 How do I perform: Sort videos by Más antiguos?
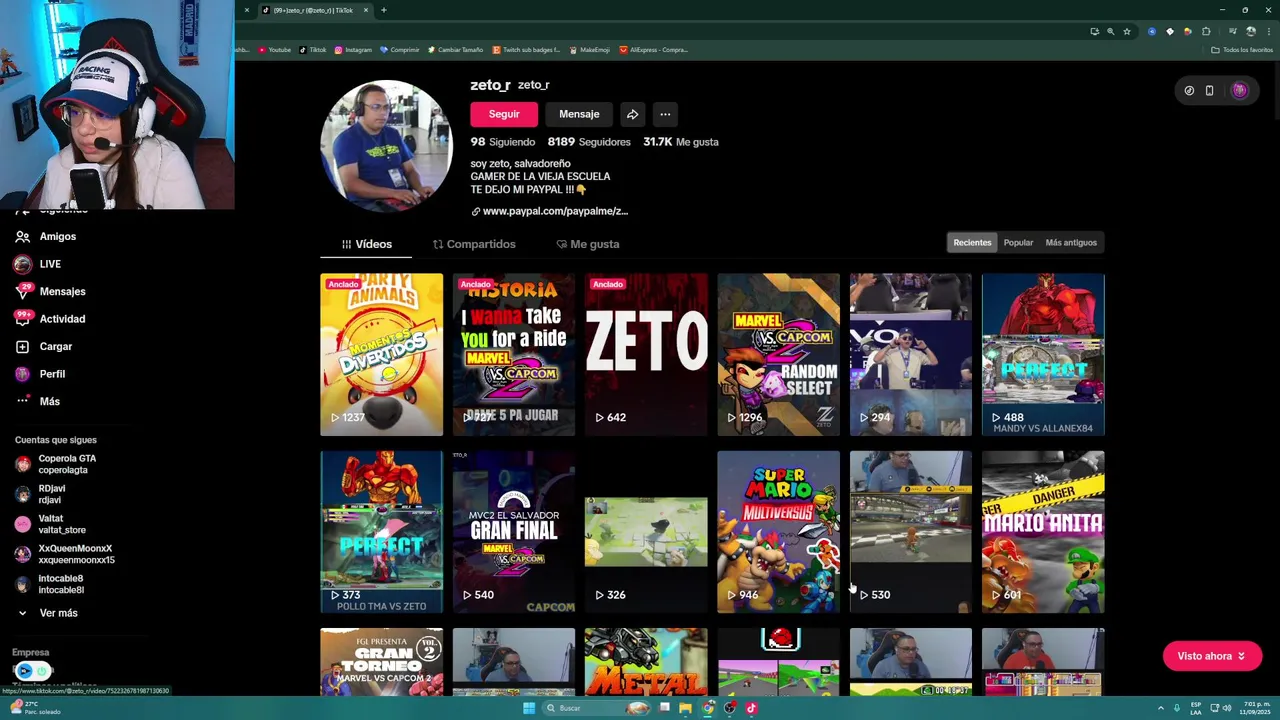click(x=1071, y=242)
